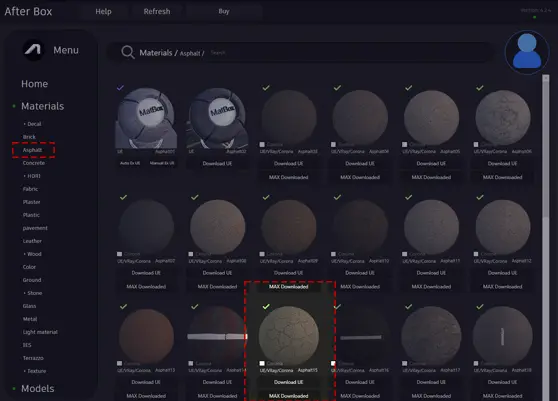Click the green checkmark on Asphalt18 card
The width and height of the screenshot is (558, 401).
click(x=480, y=306)
